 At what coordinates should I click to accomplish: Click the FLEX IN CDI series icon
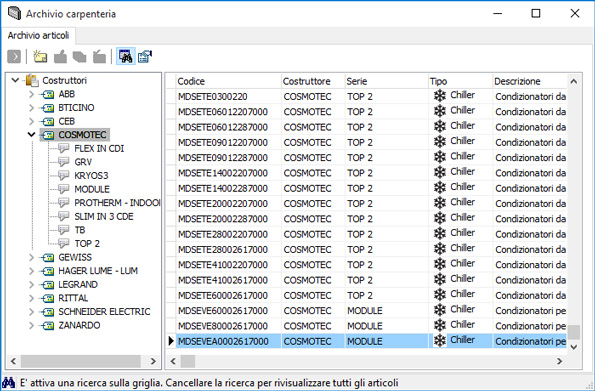pos(63,148)
